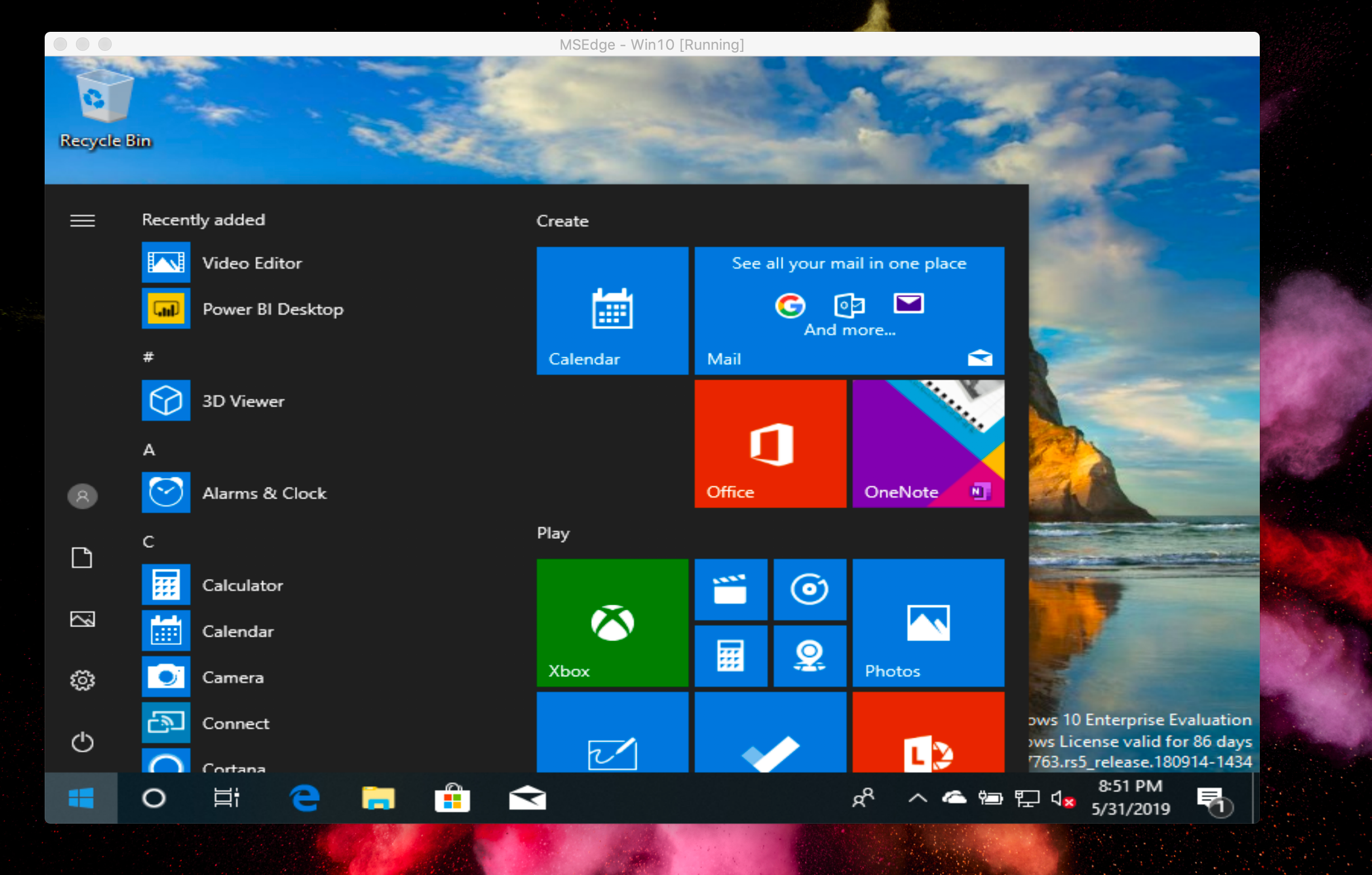Click the Calendar tile under Create
This screenshot has width=1372, height=875.
click(613, 310)
